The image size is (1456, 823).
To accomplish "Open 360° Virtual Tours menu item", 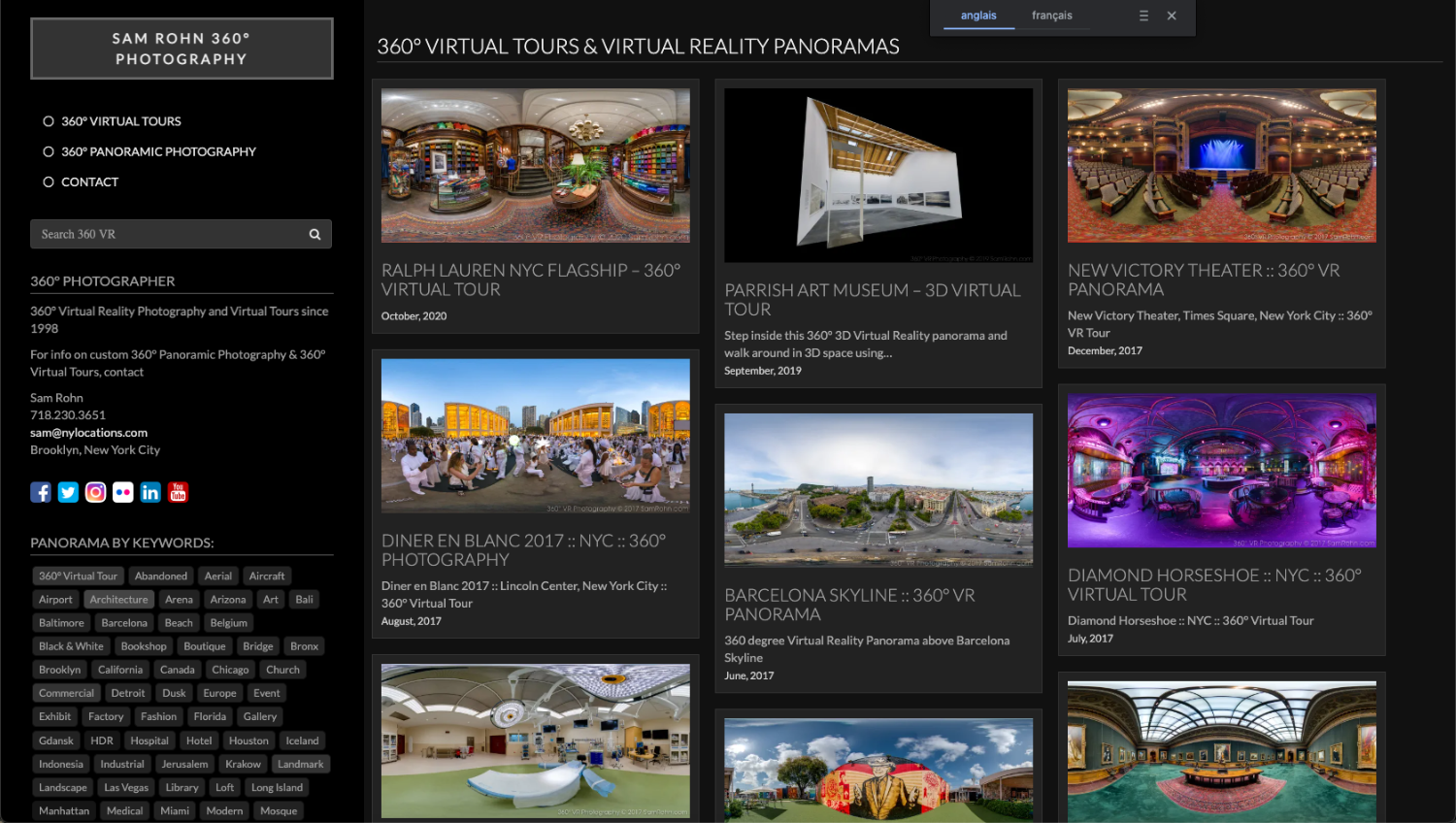I will point(121,121).
